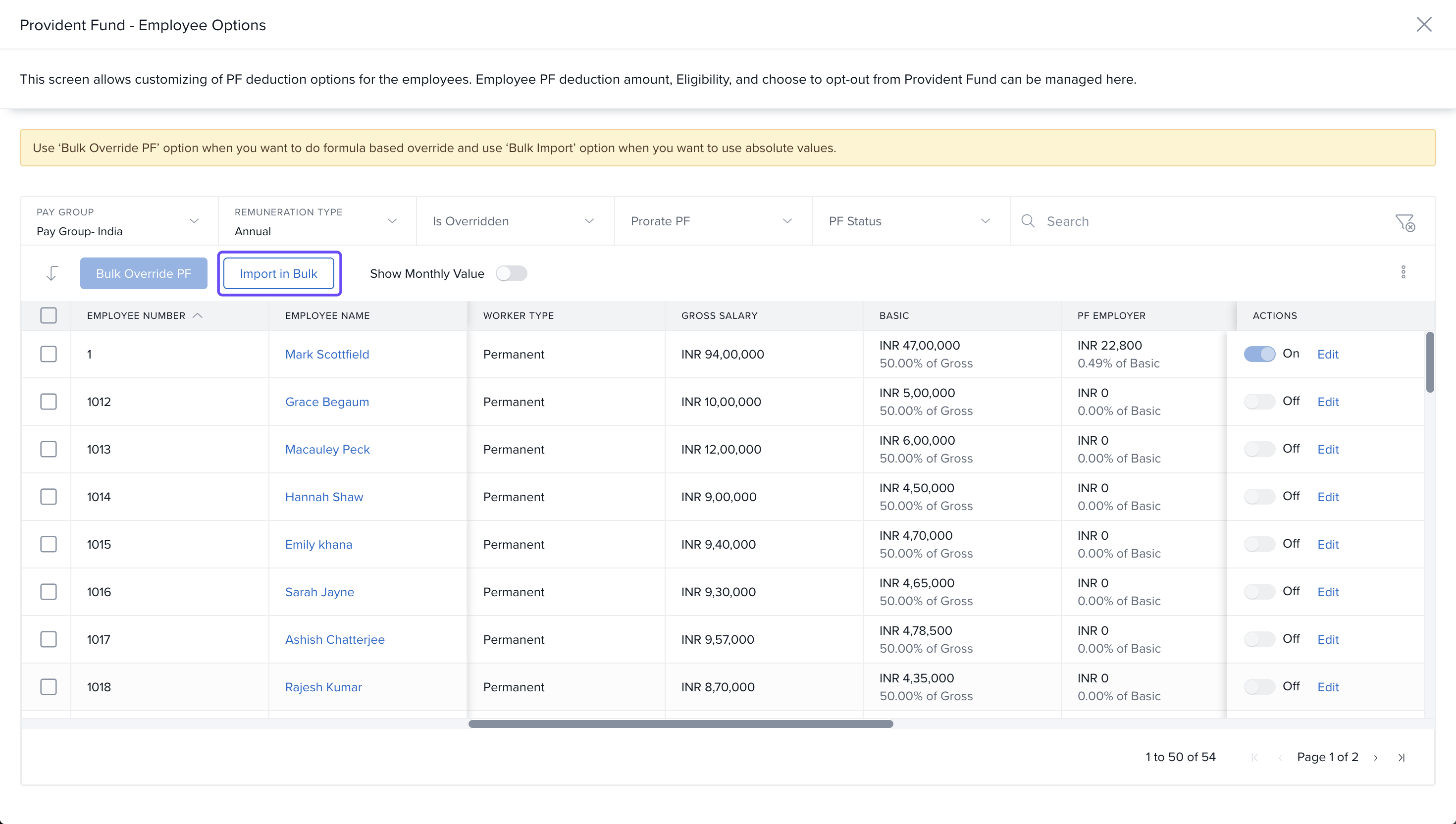Image resolution: width=1456 pixels, height=824 pixels.
Task: Click Edit for Rajesh Kumar
Action: point(1327,687)
